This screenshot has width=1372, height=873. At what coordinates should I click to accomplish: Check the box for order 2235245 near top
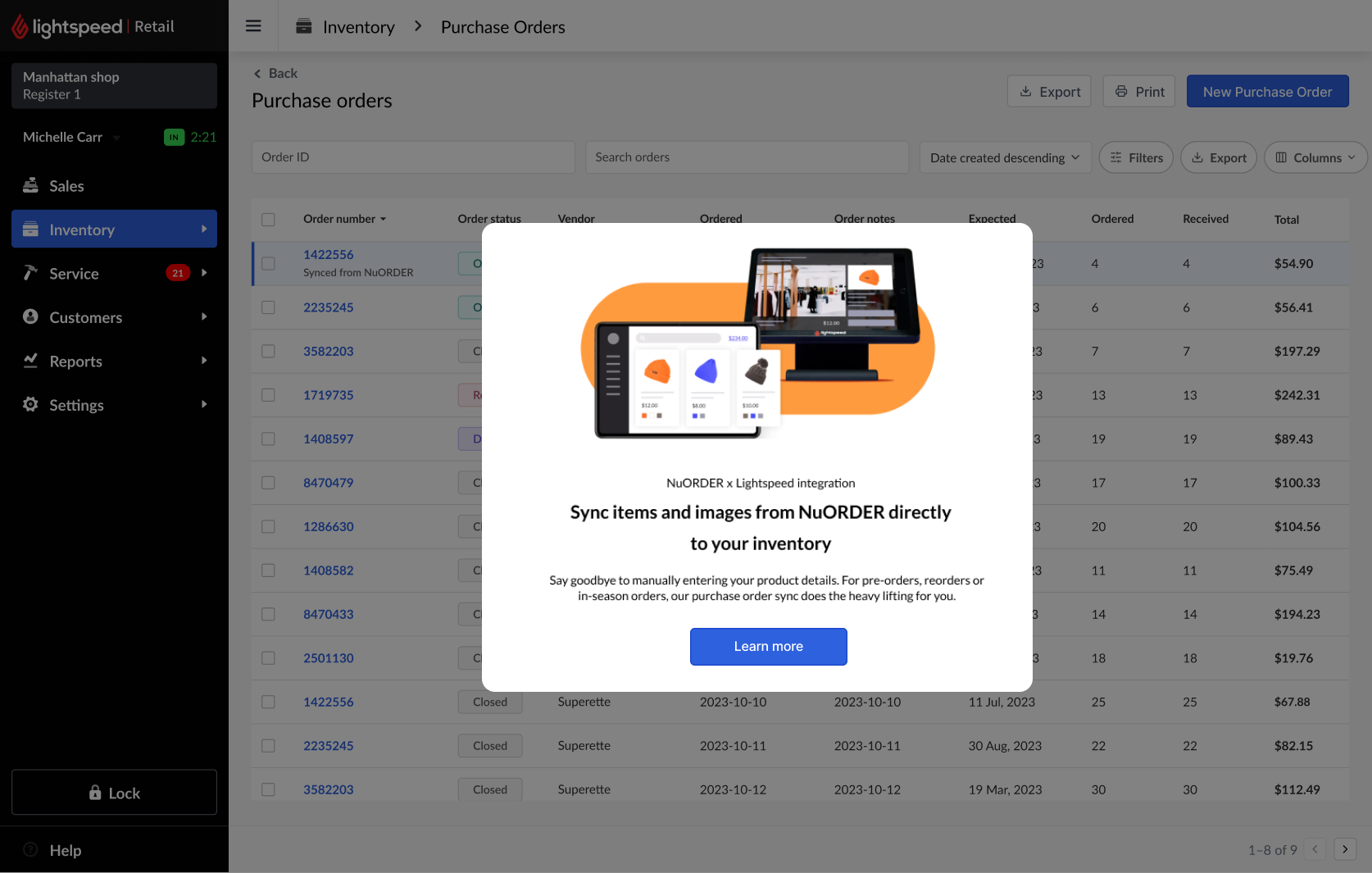[268, 307]
